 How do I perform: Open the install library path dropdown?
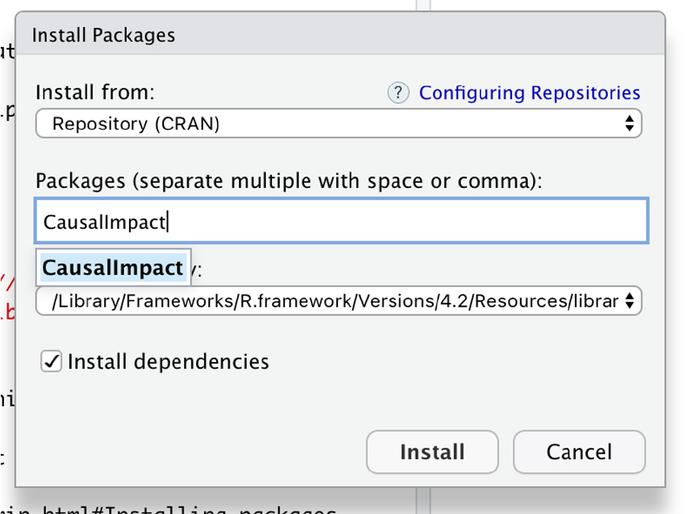tap(338, 301)
